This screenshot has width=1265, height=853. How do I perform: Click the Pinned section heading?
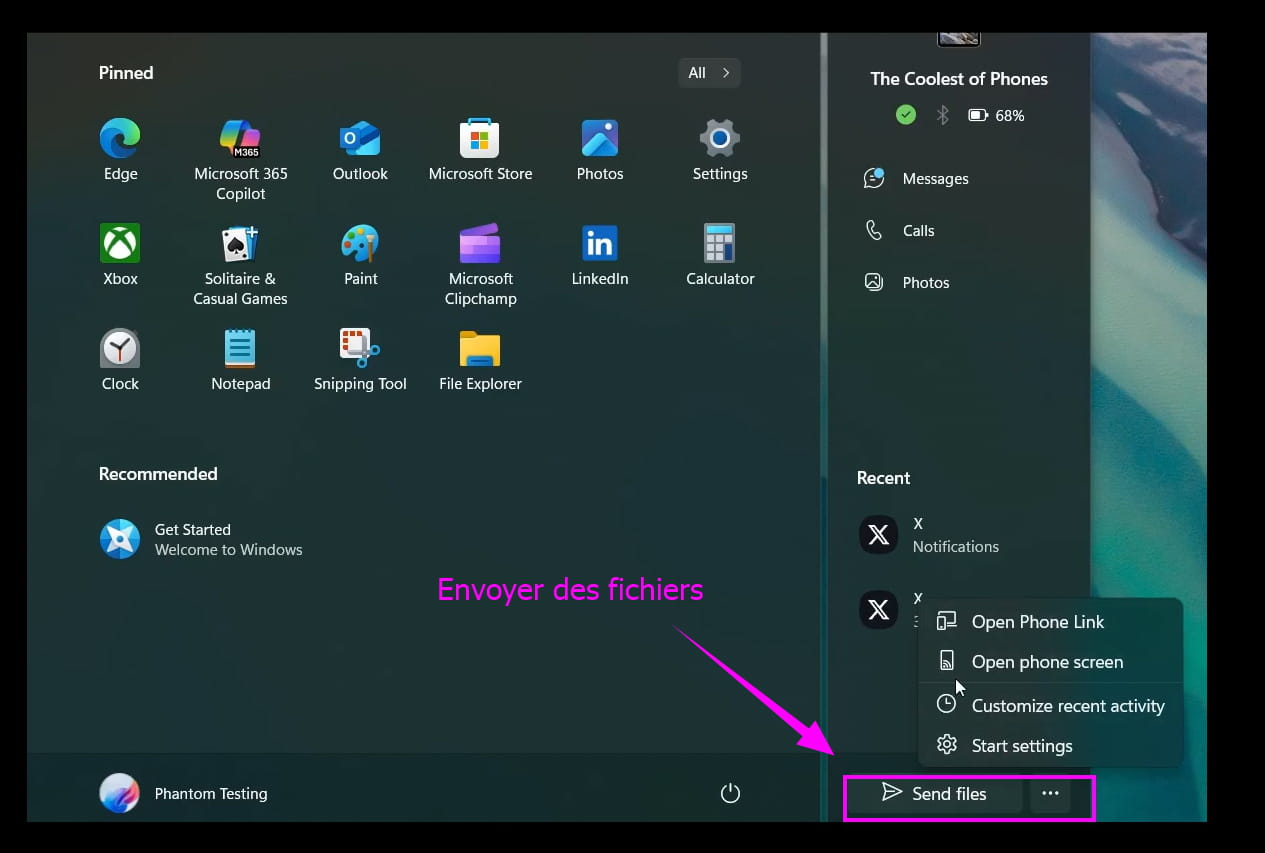pos(126,73)
